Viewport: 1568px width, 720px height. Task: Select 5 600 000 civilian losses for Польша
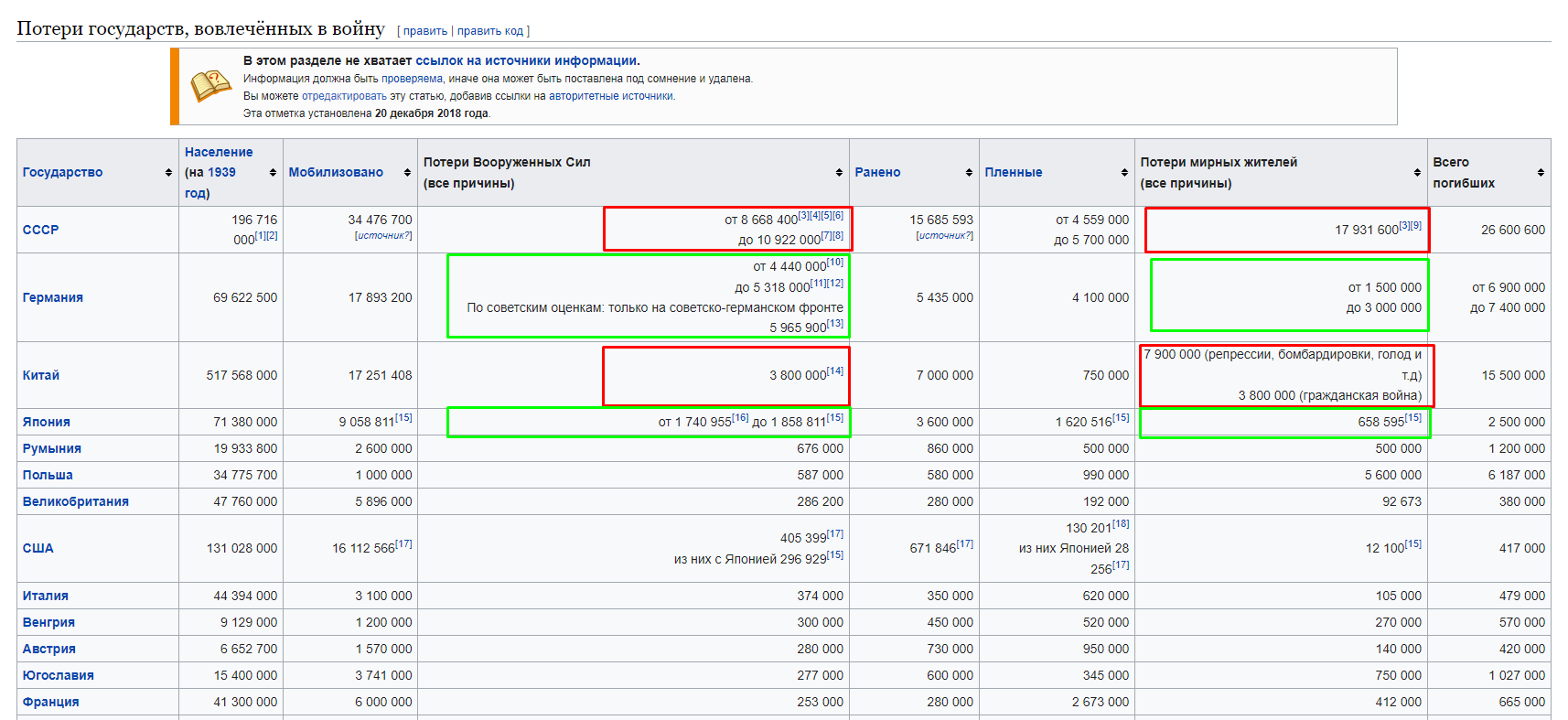(x=1393, y=475)
